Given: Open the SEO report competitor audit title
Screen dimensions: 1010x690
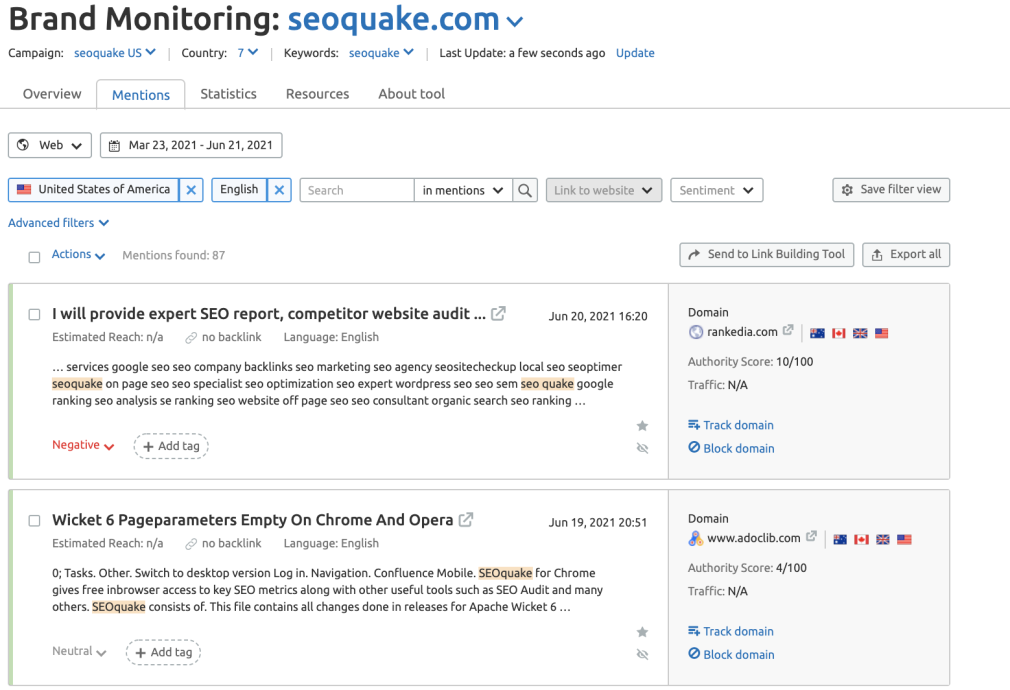Looking at the screenshot, I should coord(269,314).
